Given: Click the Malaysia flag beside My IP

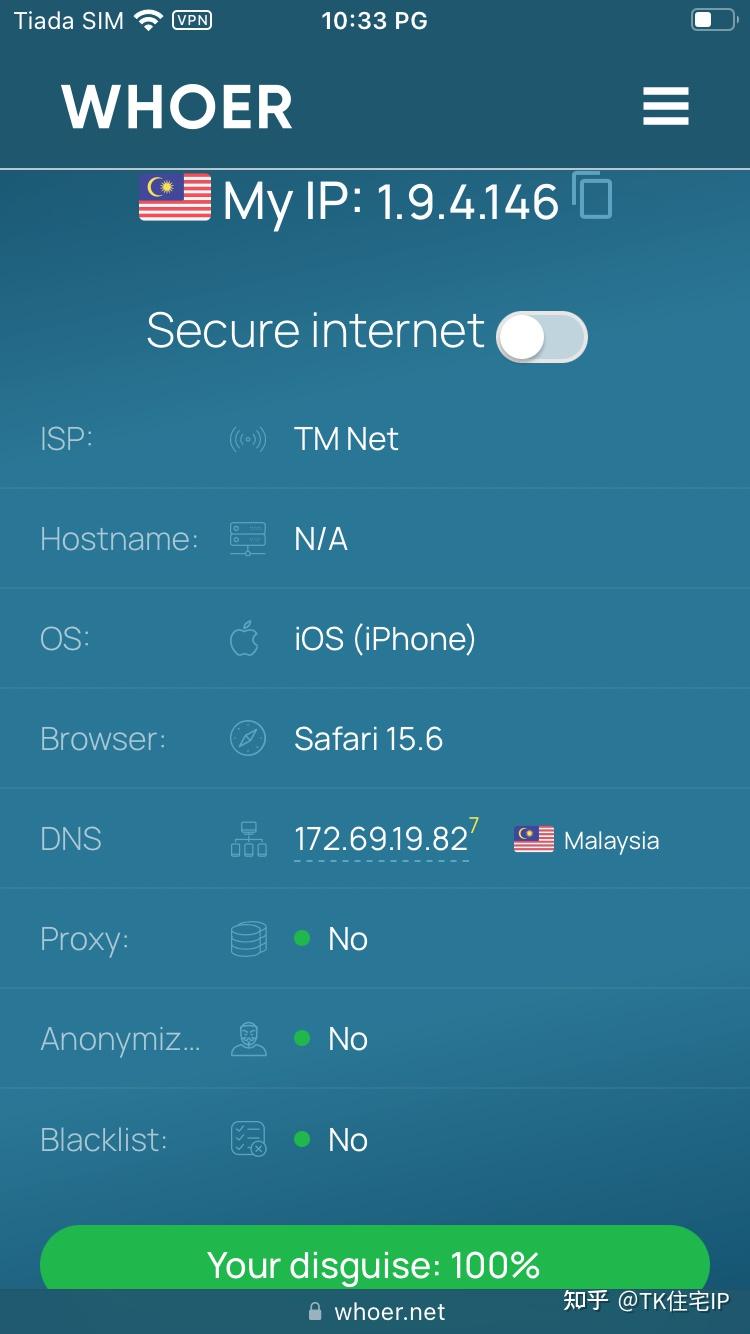Looking at the screenshot, I should (175, 197).
